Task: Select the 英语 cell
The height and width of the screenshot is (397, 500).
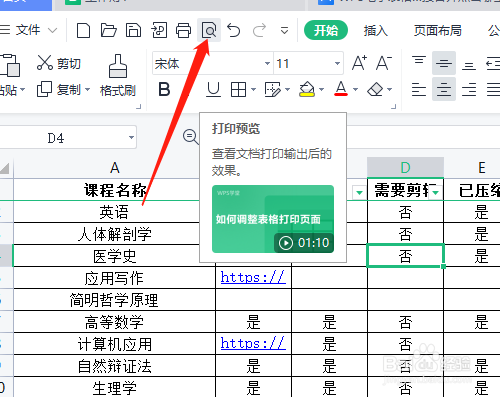Action: (114, 212)
